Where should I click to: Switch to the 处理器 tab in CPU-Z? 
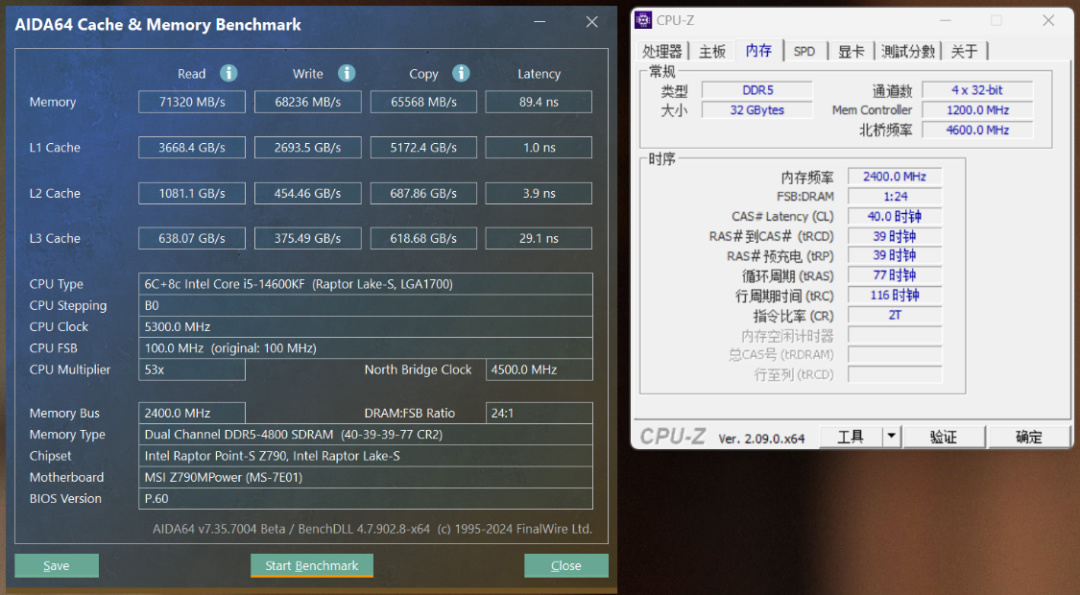662,51
